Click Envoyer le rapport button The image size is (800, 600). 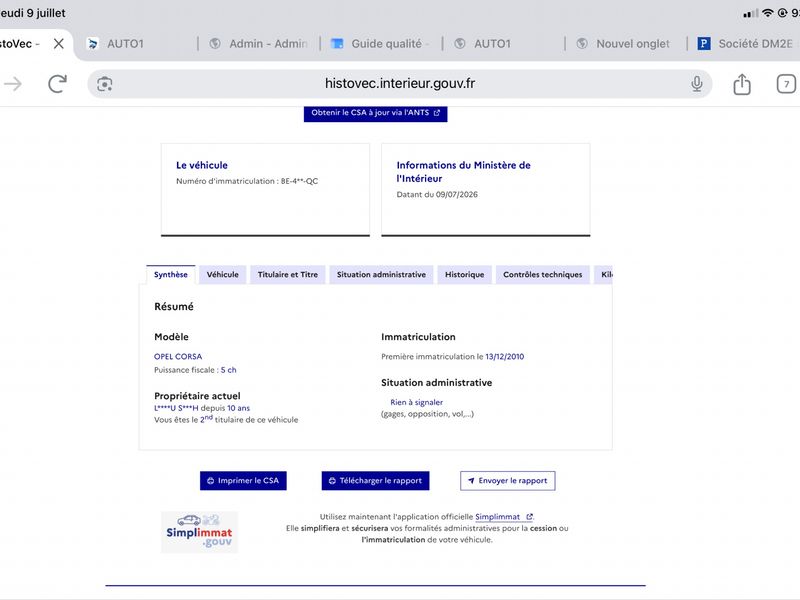(x=508, y=481)
